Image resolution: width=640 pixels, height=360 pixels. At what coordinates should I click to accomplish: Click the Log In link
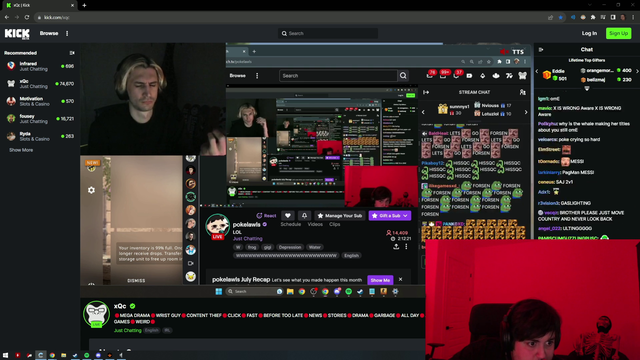pyautogui.click(x=589, y=33)
